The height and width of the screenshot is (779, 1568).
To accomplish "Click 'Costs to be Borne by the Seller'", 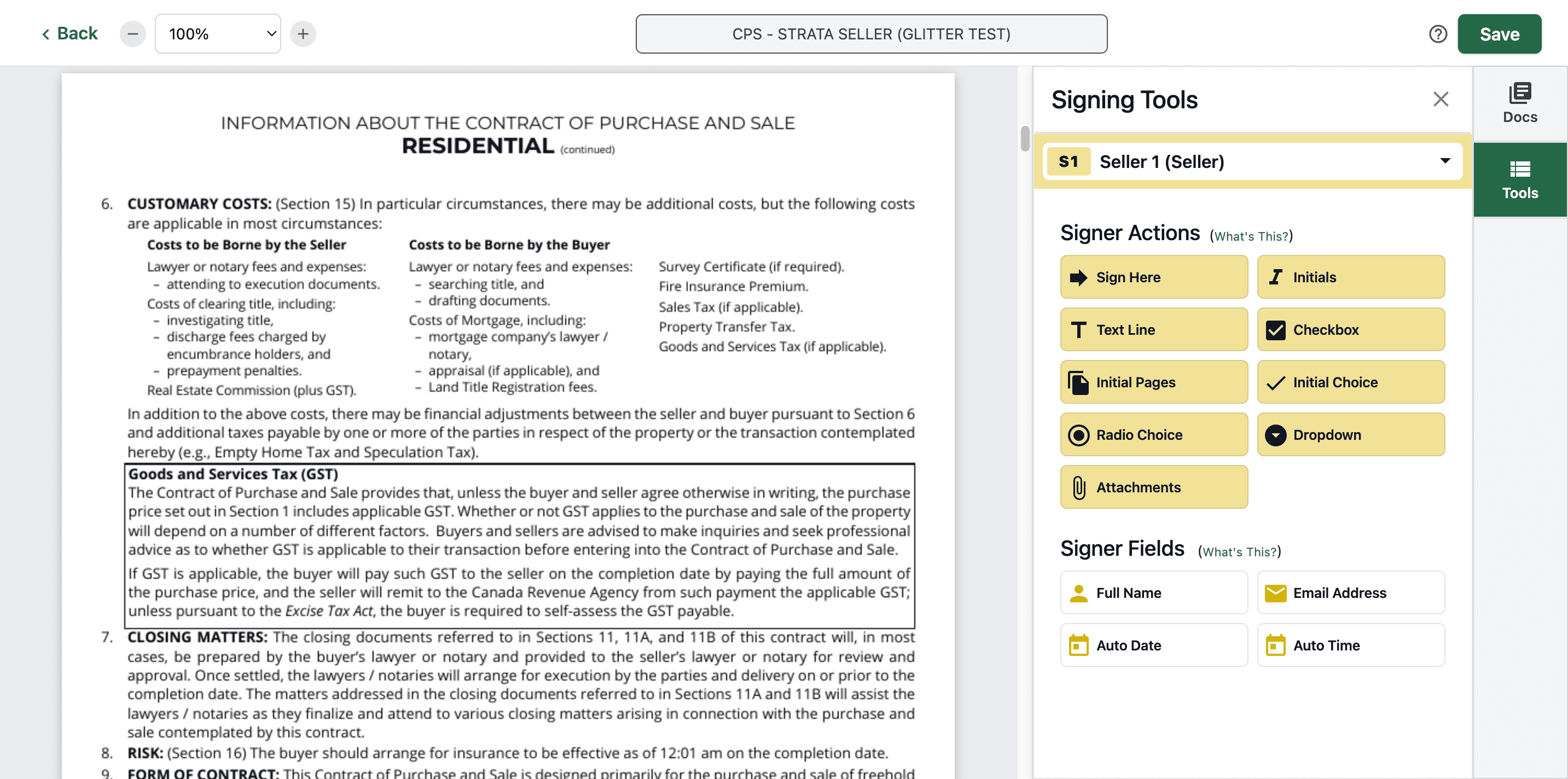I will click(247, 245).
